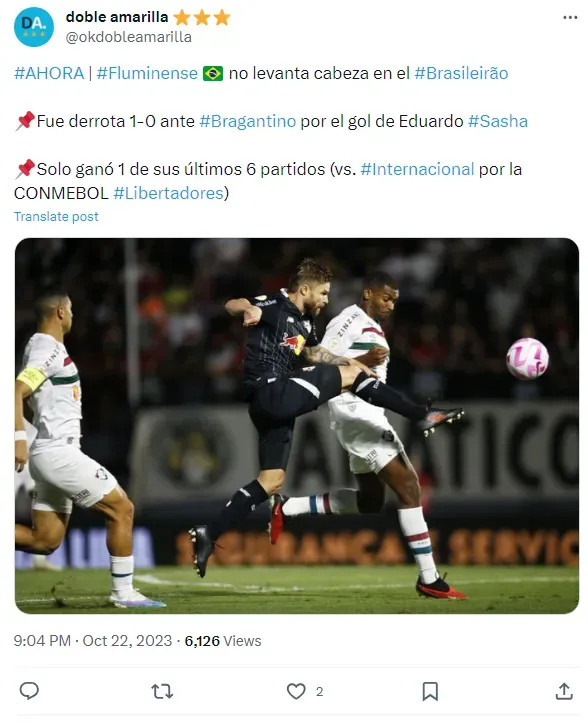Open the football match photo

297,426
